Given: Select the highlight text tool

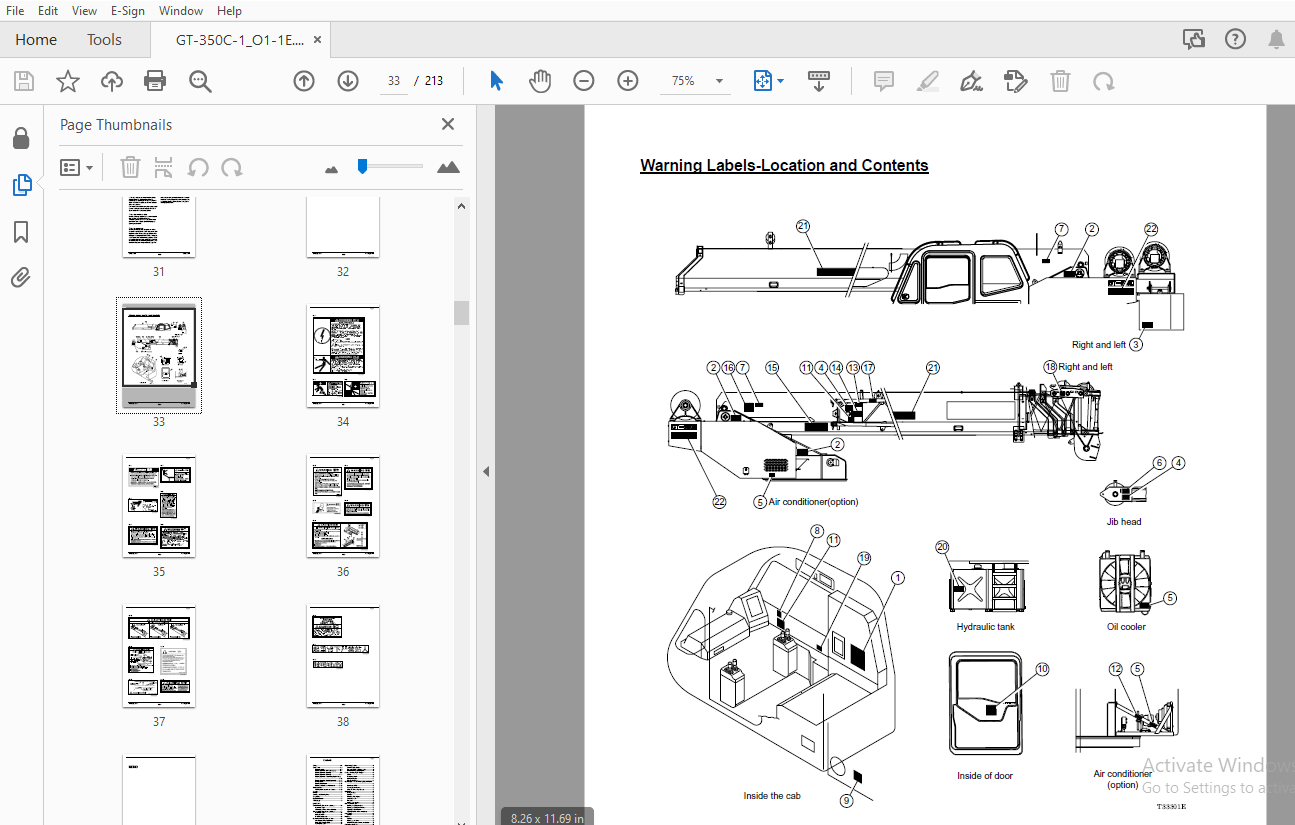Looking at the screenshot, I should tap(928, 81).
